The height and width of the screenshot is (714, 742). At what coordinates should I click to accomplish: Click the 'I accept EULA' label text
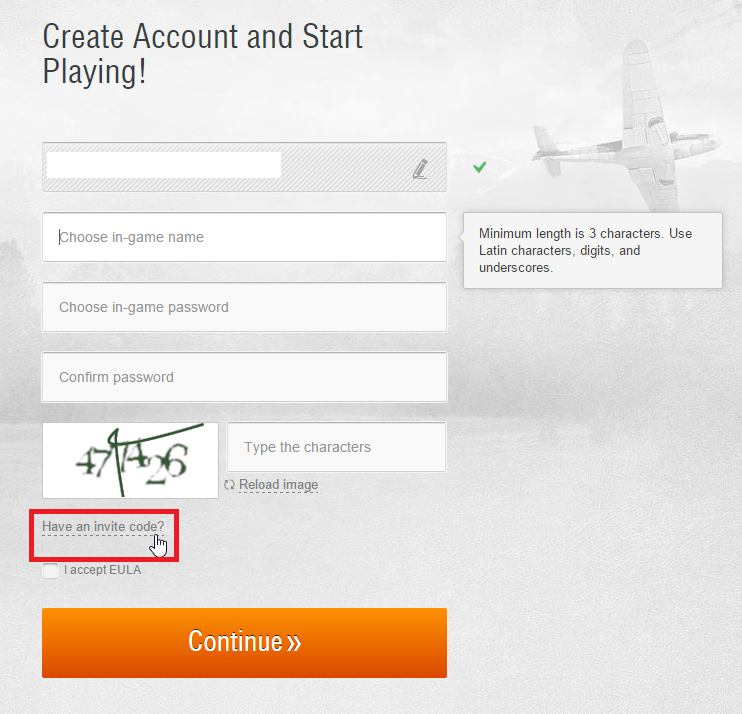[102, 570]
